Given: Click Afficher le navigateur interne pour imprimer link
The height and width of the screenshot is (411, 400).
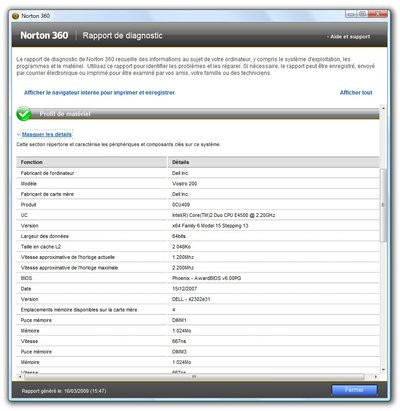Looking at the screenshot, I should (99, 92).
